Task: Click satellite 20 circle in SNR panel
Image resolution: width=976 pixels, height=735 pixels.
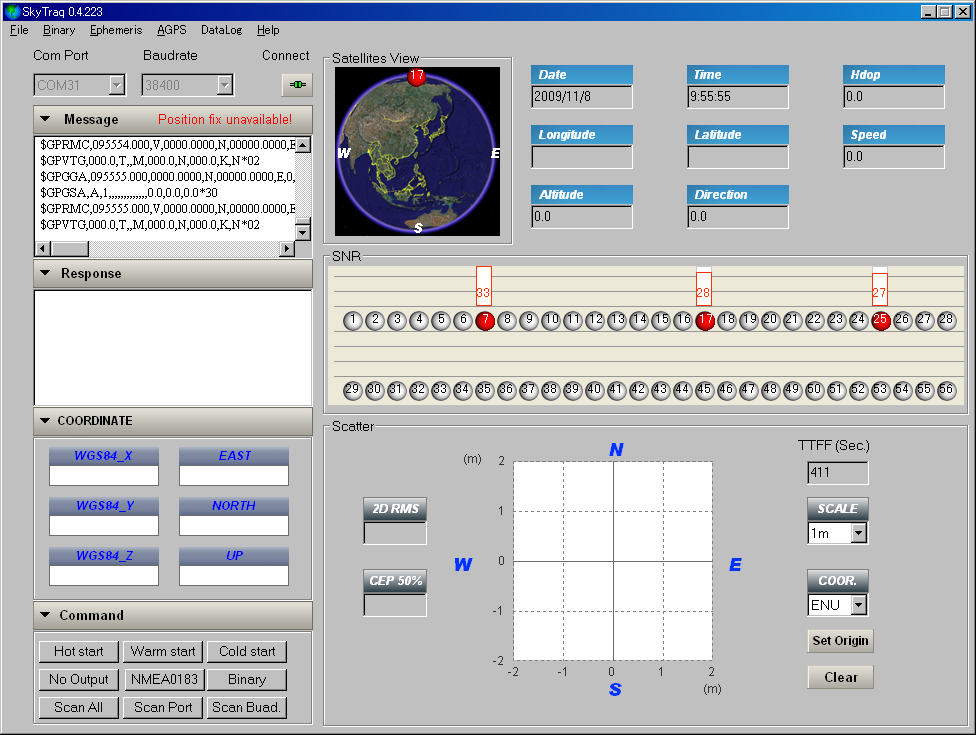Action: pyautogui.click(x=771, y=321)
